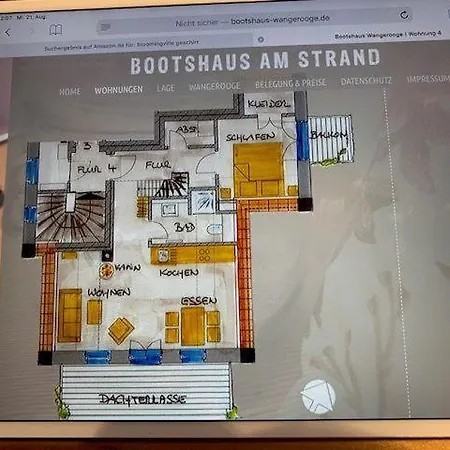Click the WOHNEN label on the plan
The image size is (450, 450).
click(109, 292)
